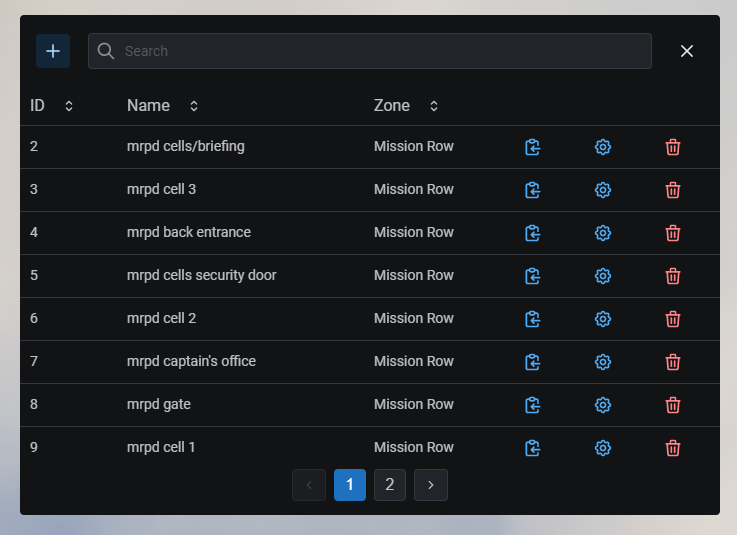
Task: Close the door list panel
Action: pyautogui.click(x=687, y=51)
